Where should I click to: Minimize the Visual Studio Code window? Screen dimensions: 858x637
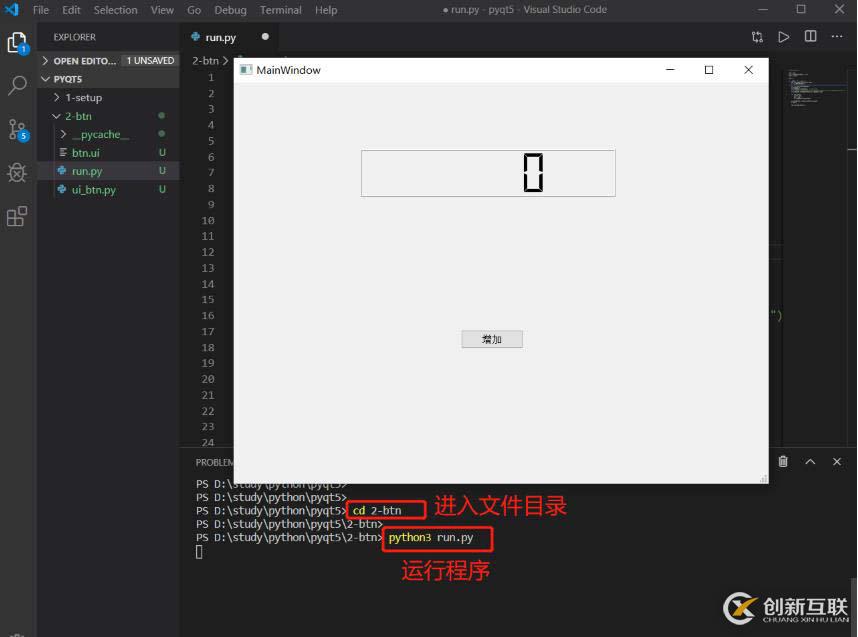[763, 9]
